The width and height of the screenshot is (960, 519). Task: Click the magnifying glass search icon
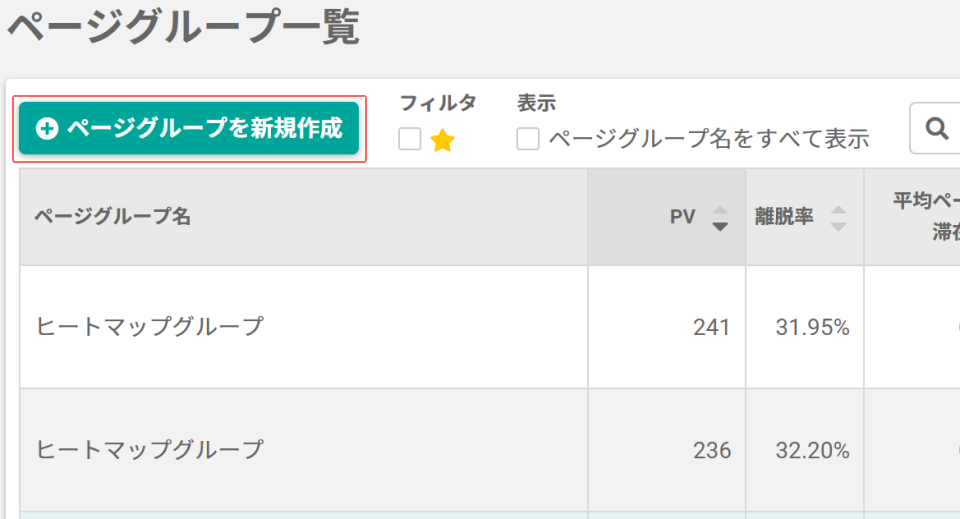(x=937, y=129)
